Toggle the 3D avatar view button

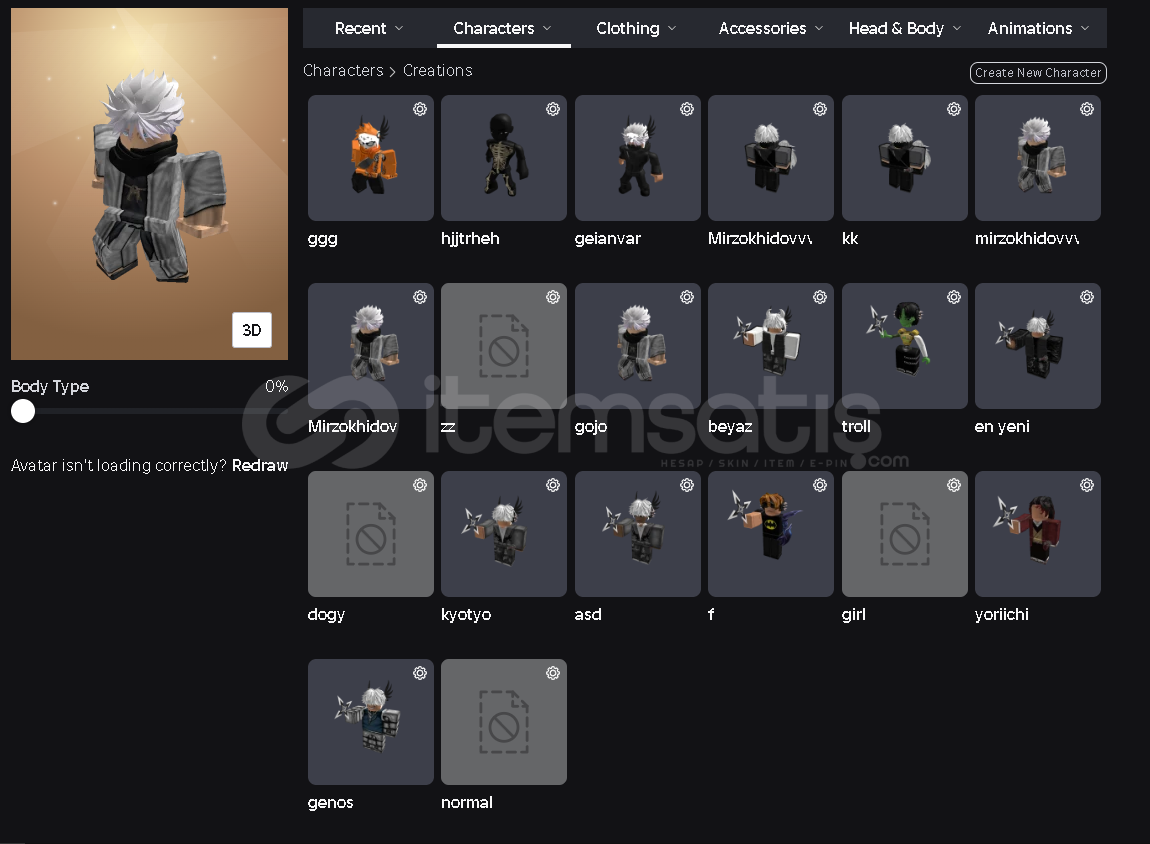pyautogui.click(x=252, y=330)
